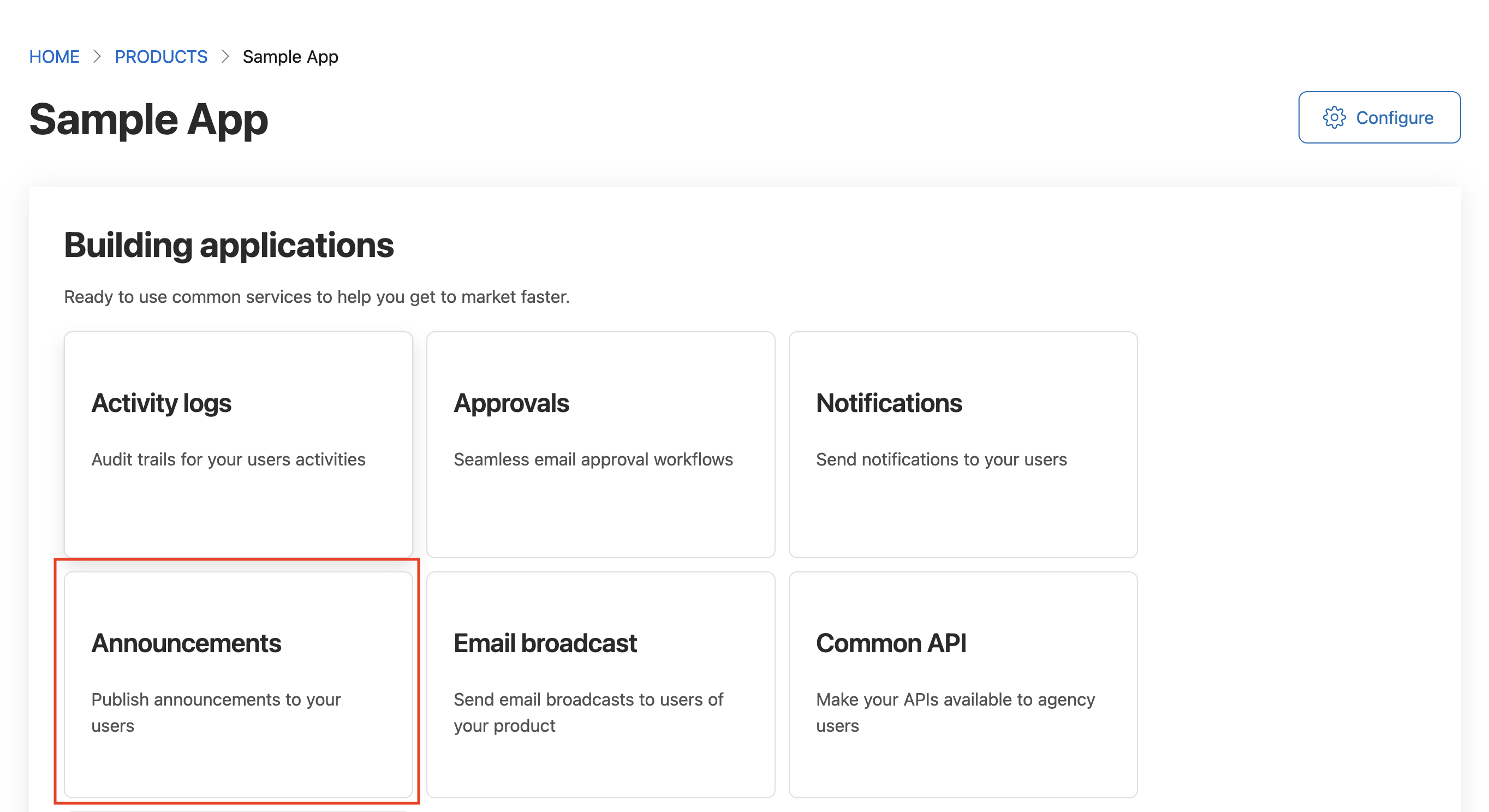
Task: Open the Activity logs card
Action: (238, 444)
